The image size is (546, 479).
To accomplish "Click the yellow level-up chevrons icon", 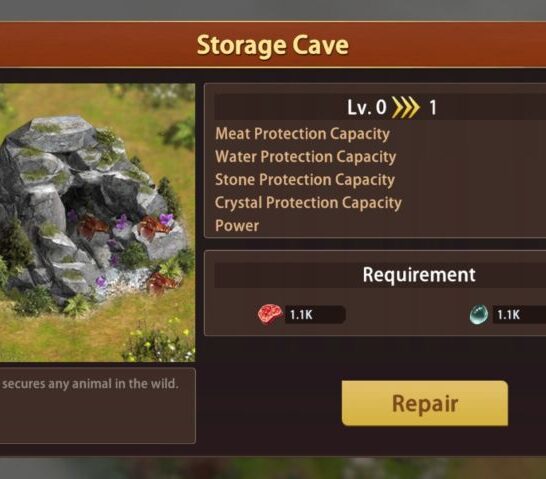I will (406, 107).
